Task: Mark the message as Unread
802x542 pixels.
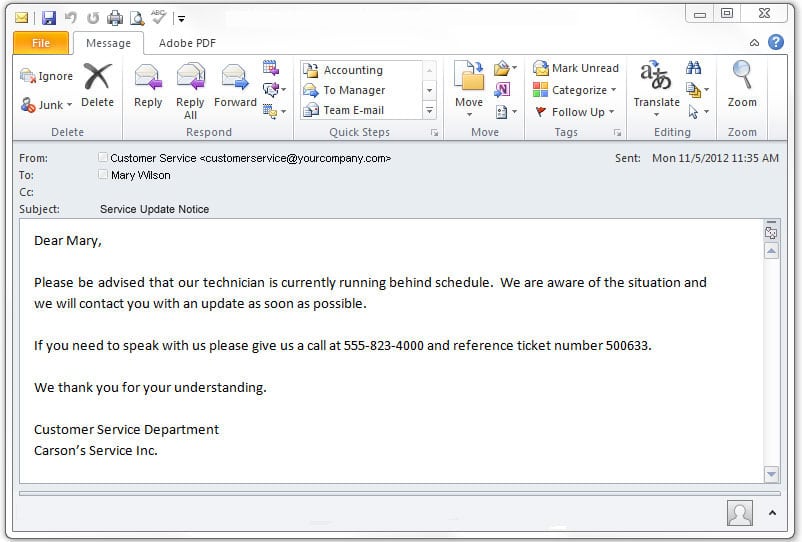Action: pyautogui.click(x=575, y=68)
